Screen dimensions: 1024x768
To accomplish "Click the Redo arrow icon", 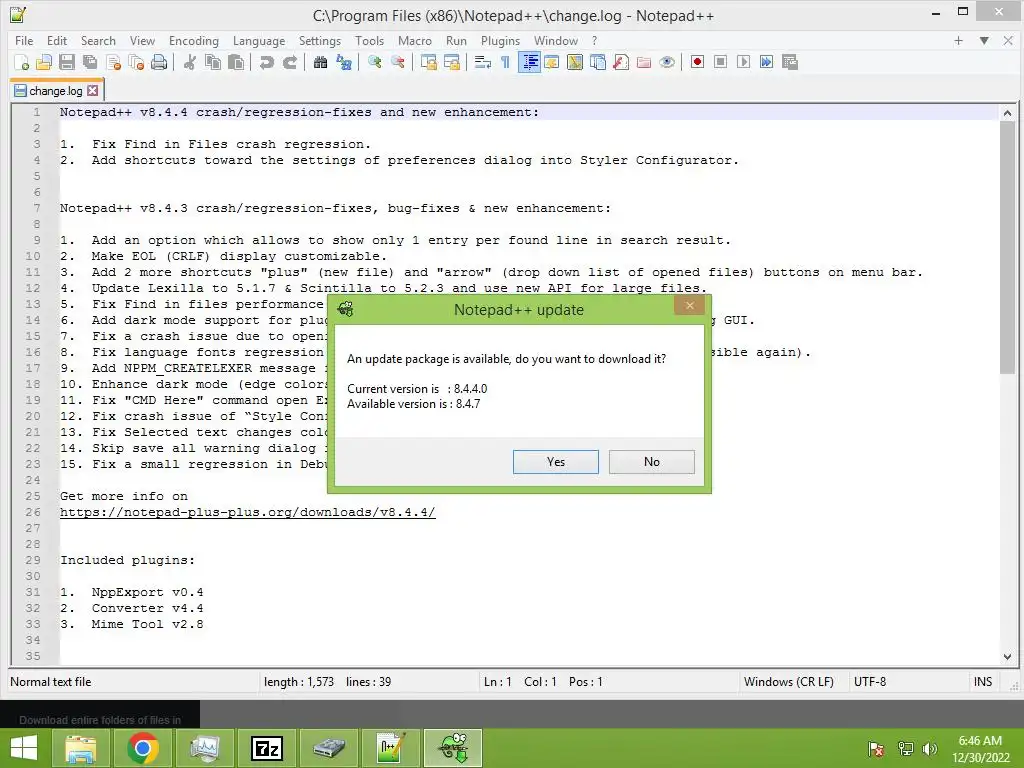I will coord(289,62).
